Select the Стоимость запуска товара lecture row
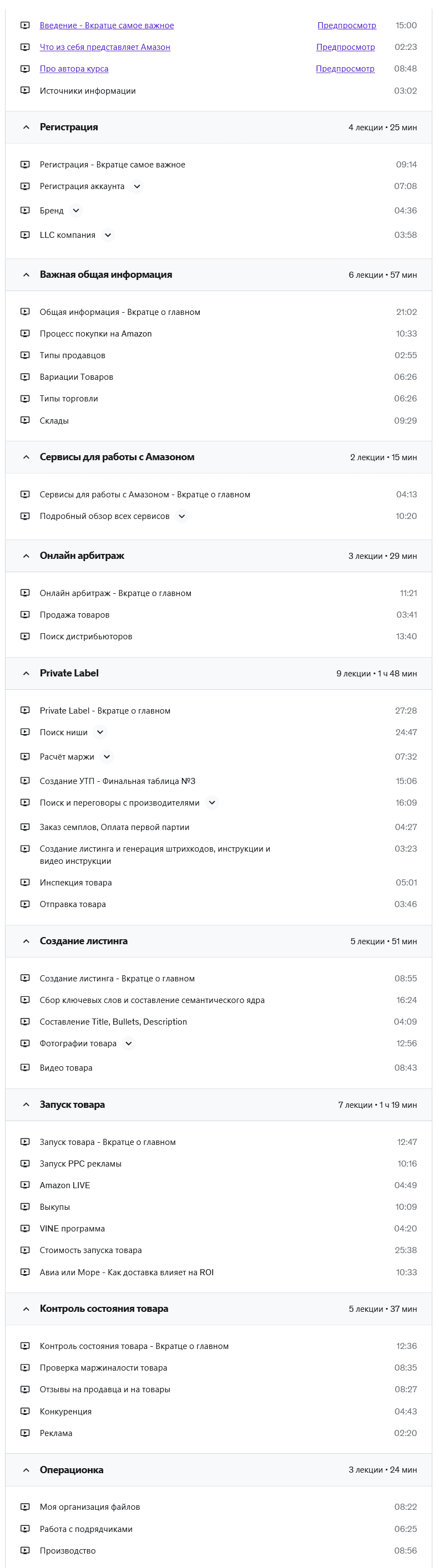 pyautogui.click(x=91, y=1250)
